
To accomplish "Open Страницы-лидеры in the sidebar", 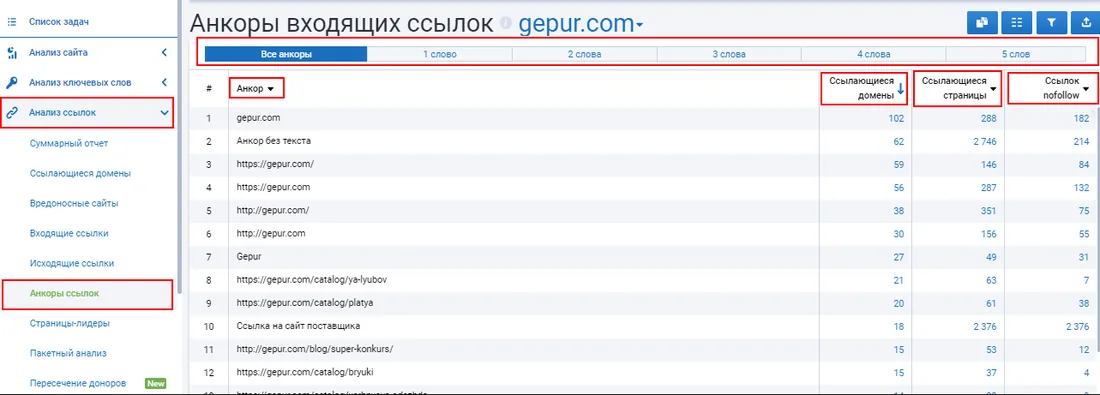I will [x=69, y=323].
